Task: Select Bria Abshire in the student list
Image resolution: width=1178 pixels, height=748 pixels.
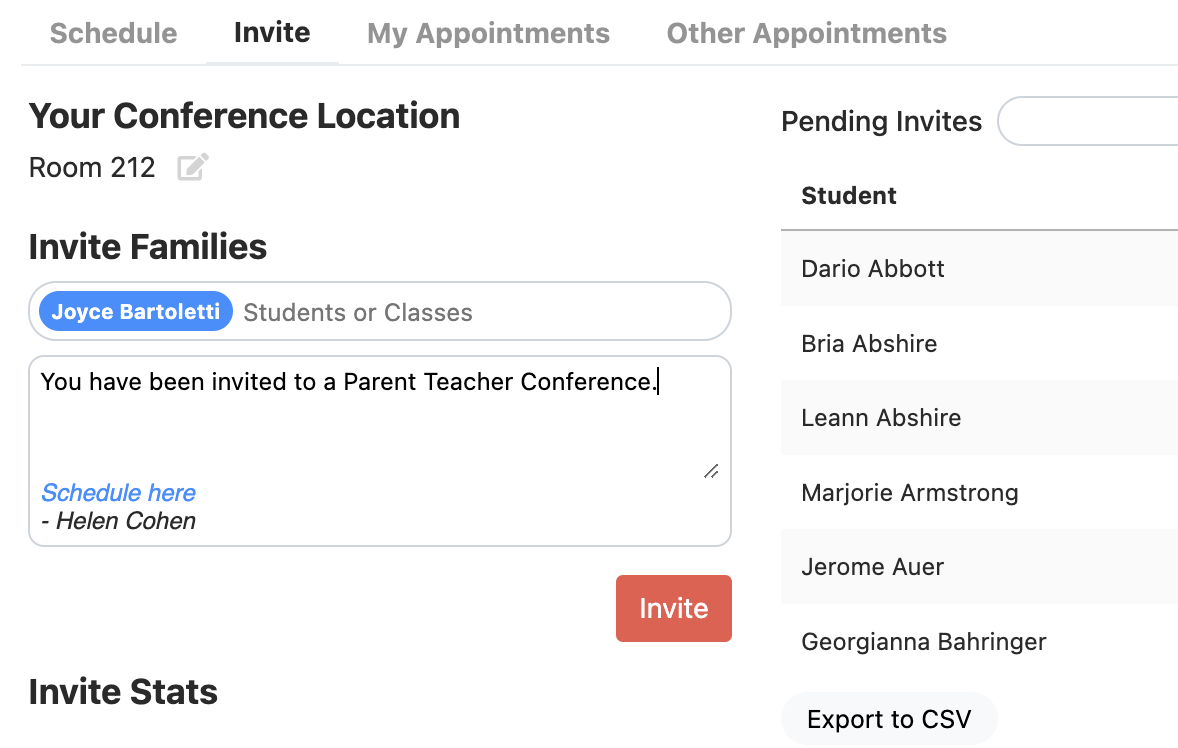Action: coord(868,343)
